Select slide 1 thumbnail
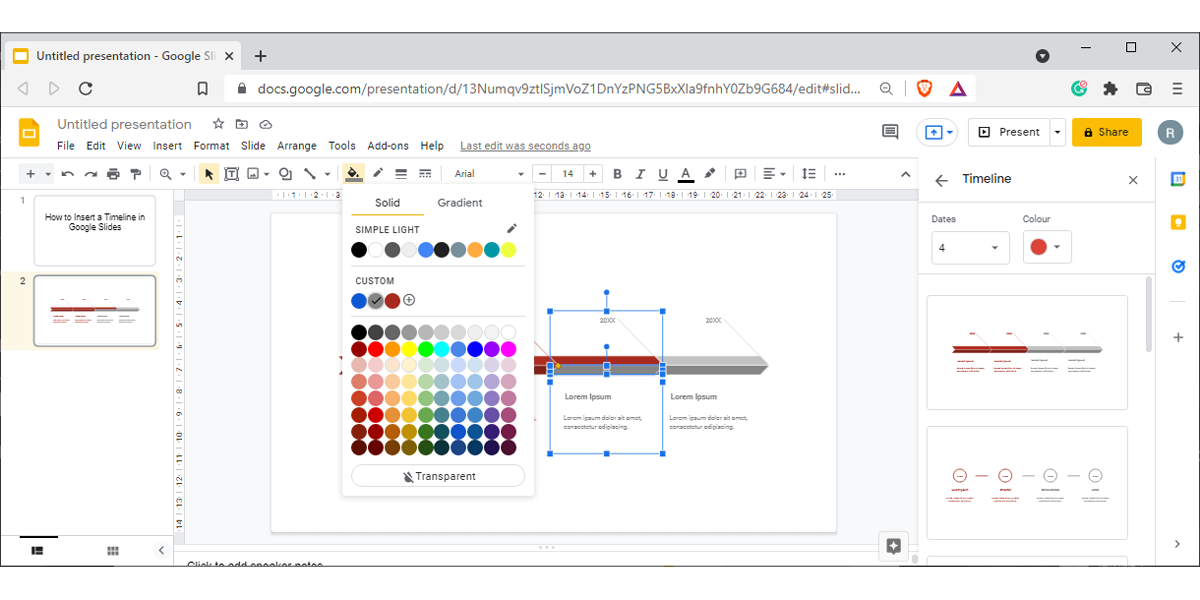Image resolution: width=1200 pixels, height=600 pixels. 95,230
